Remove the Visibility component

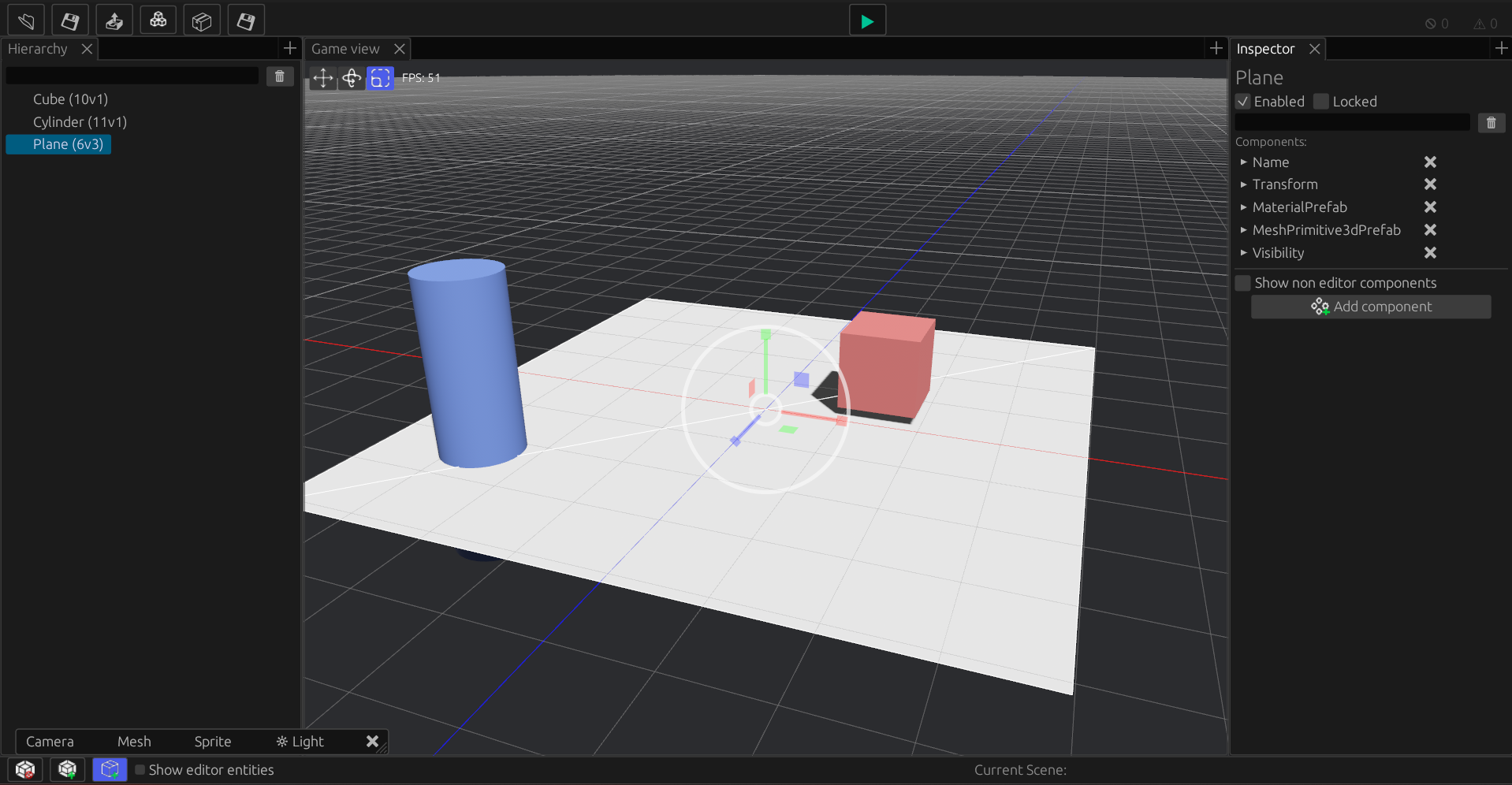click(x=1430, y=252)
